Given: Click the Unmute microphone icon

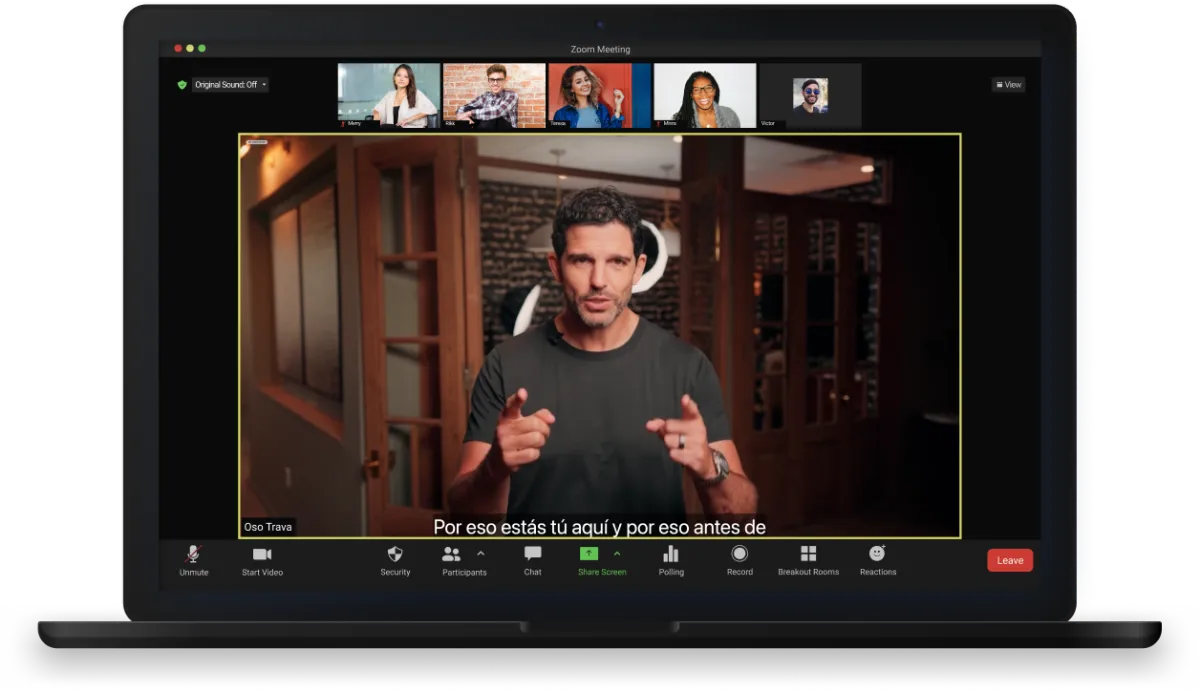Looking at the screenshot, I should tap(194, 554).
